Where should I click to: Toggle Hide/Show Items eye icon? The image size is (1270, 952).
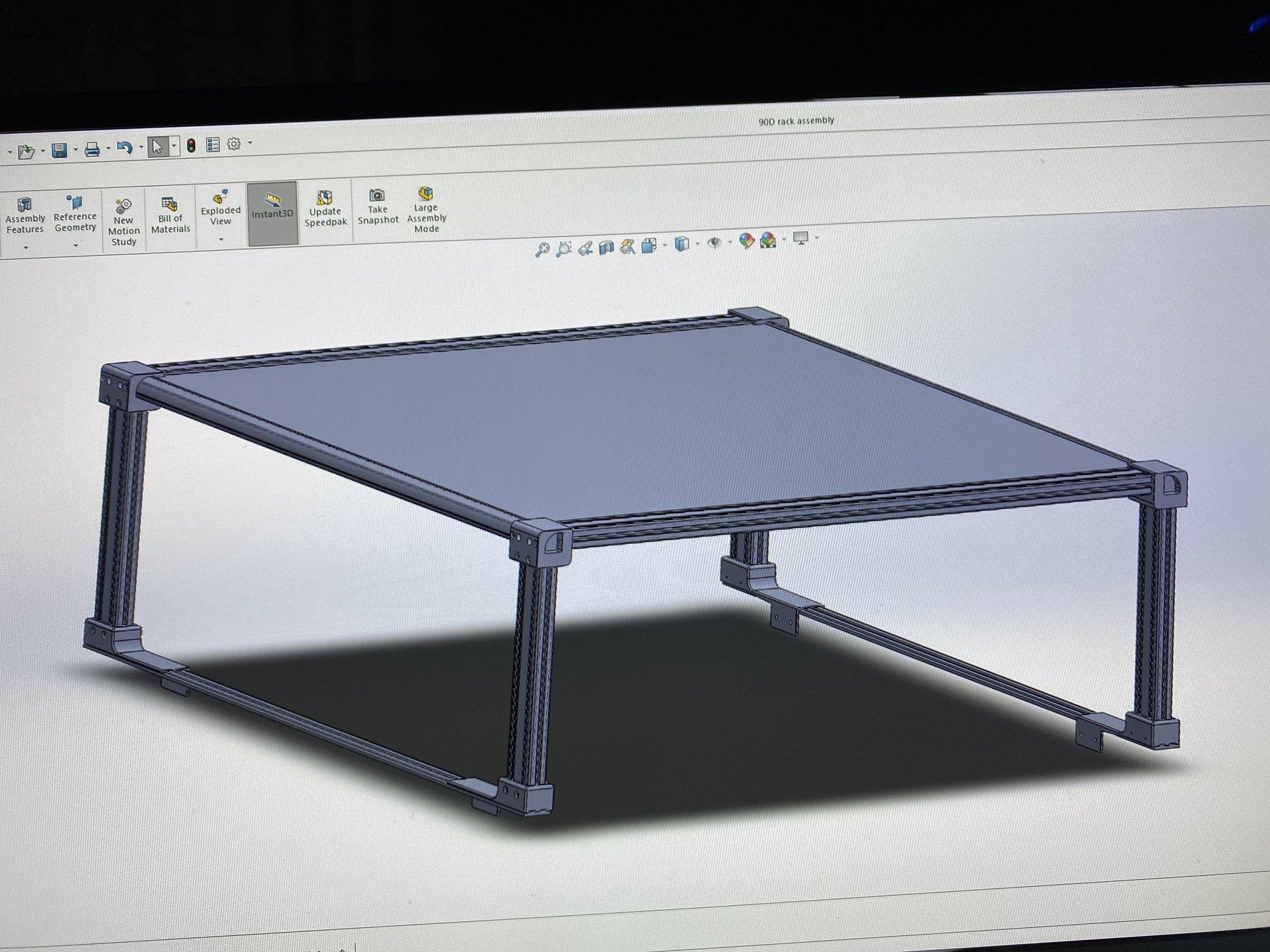714,243
